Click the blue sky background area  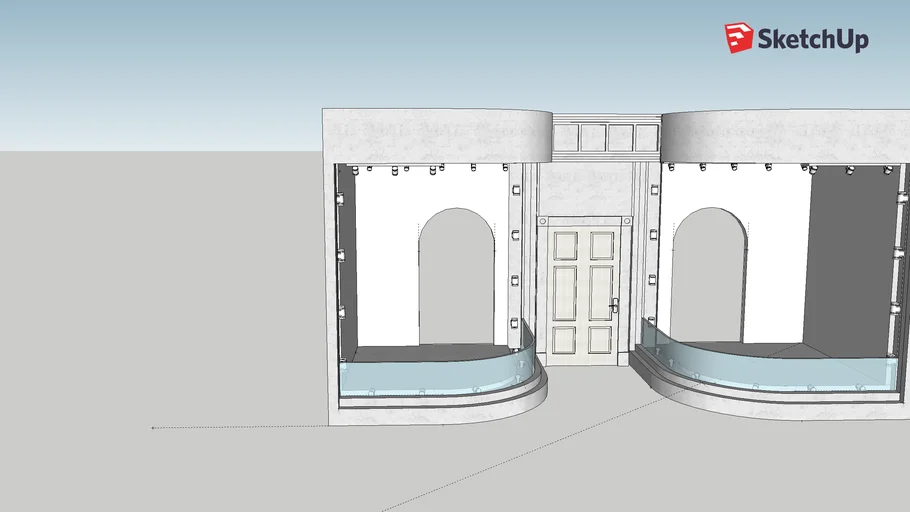point(300,60)
